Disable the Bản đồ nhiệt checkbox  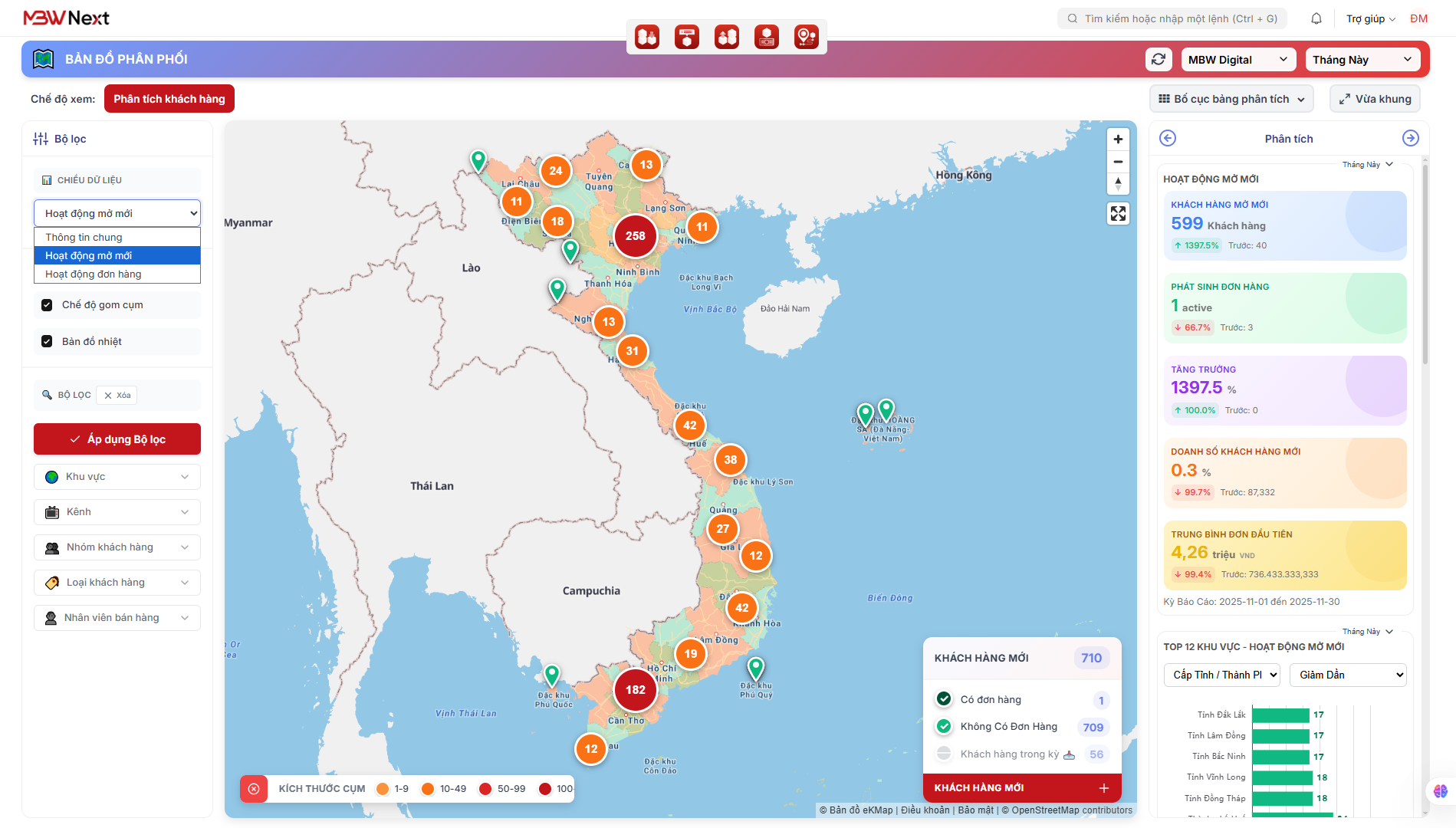click(x=47, y=342)
